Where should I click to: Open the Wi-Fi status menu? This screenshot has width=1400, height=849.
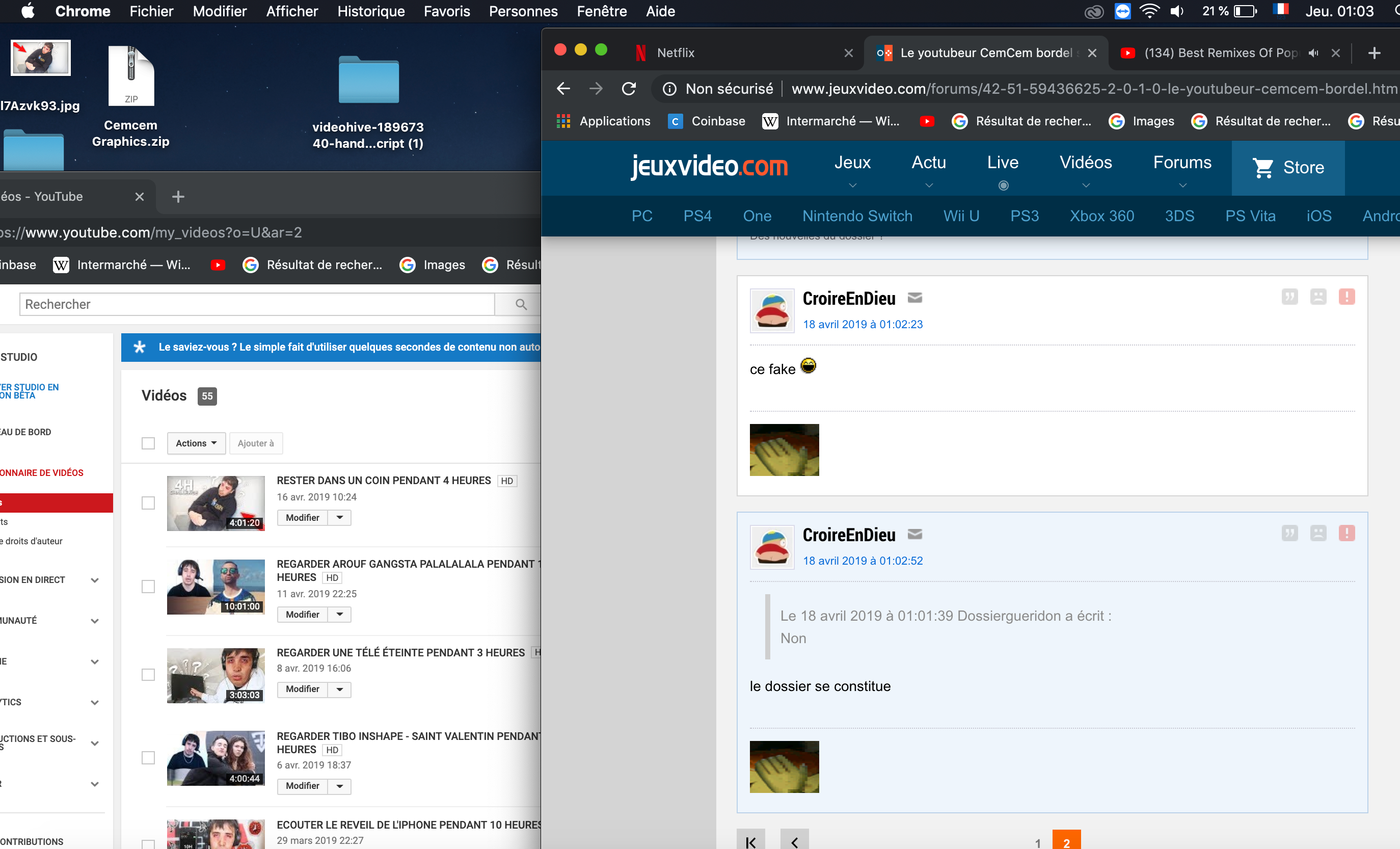[x=1149, y=11]
